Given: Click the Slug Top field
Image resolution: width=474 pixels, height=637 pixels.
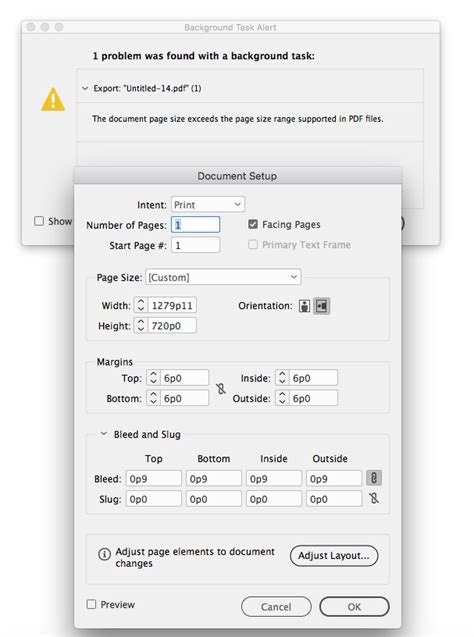Looking at the screenshot, I should click(x=154, y=498).
